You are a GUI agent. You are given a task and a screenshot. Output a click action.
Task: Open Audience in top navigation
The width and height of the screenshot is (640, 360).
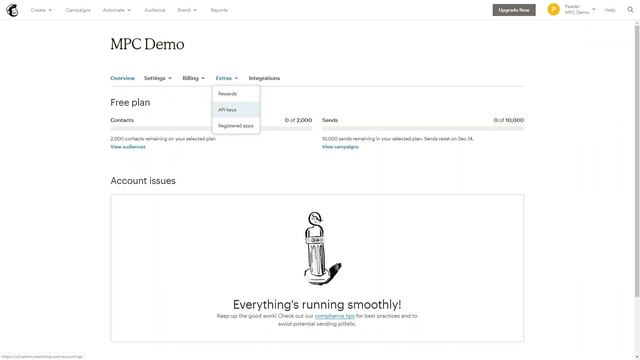point(155,10)
